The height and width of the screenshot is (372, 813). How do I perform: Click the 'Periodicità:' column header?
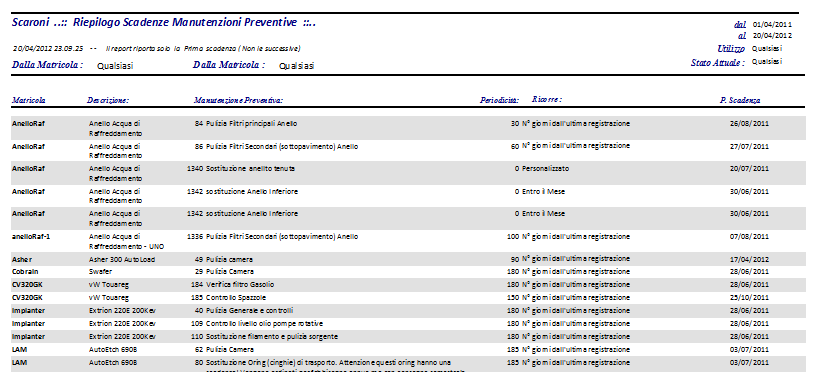tap(499, 100)
